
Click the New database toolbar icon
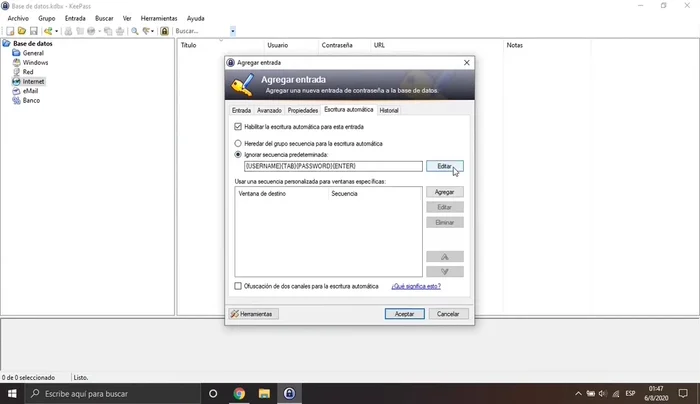click(x=10, y=31)
